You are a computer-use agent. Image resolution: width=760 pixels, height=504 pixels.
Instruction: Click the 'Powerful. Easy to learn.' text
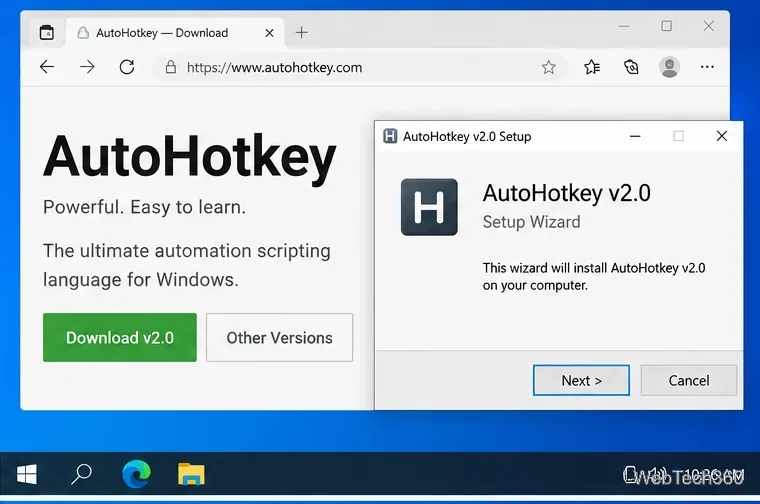pyautogui.click(x=144, y=207)
